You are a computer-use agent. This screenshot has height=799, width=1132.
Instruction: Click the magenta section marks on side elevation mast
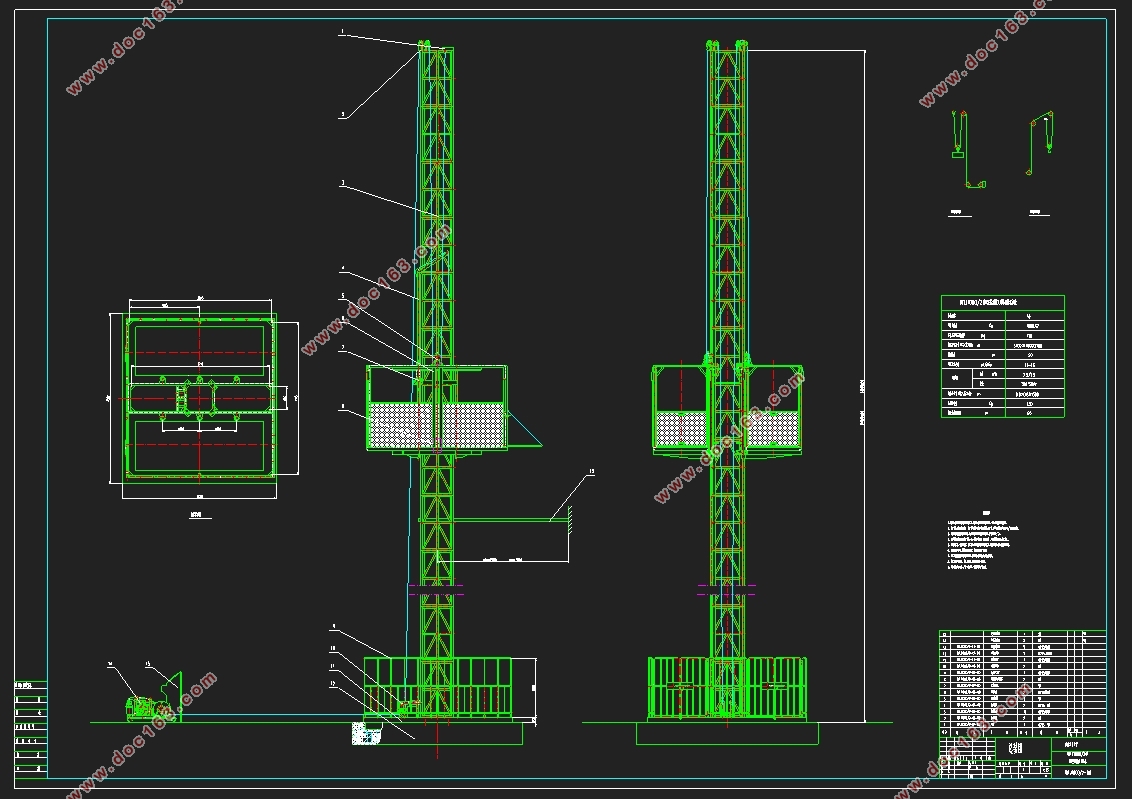click(x=436, y=590)
